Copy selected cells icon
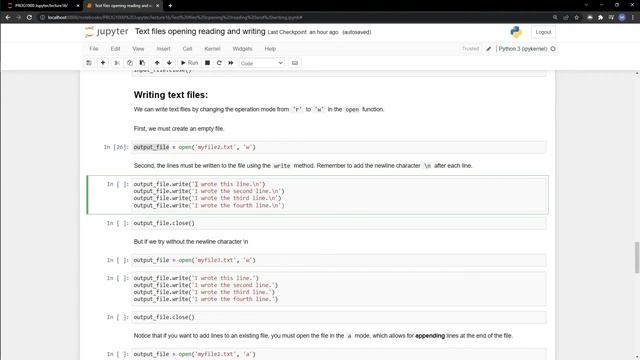The image size is (640, 360). [x=129, y=63]
